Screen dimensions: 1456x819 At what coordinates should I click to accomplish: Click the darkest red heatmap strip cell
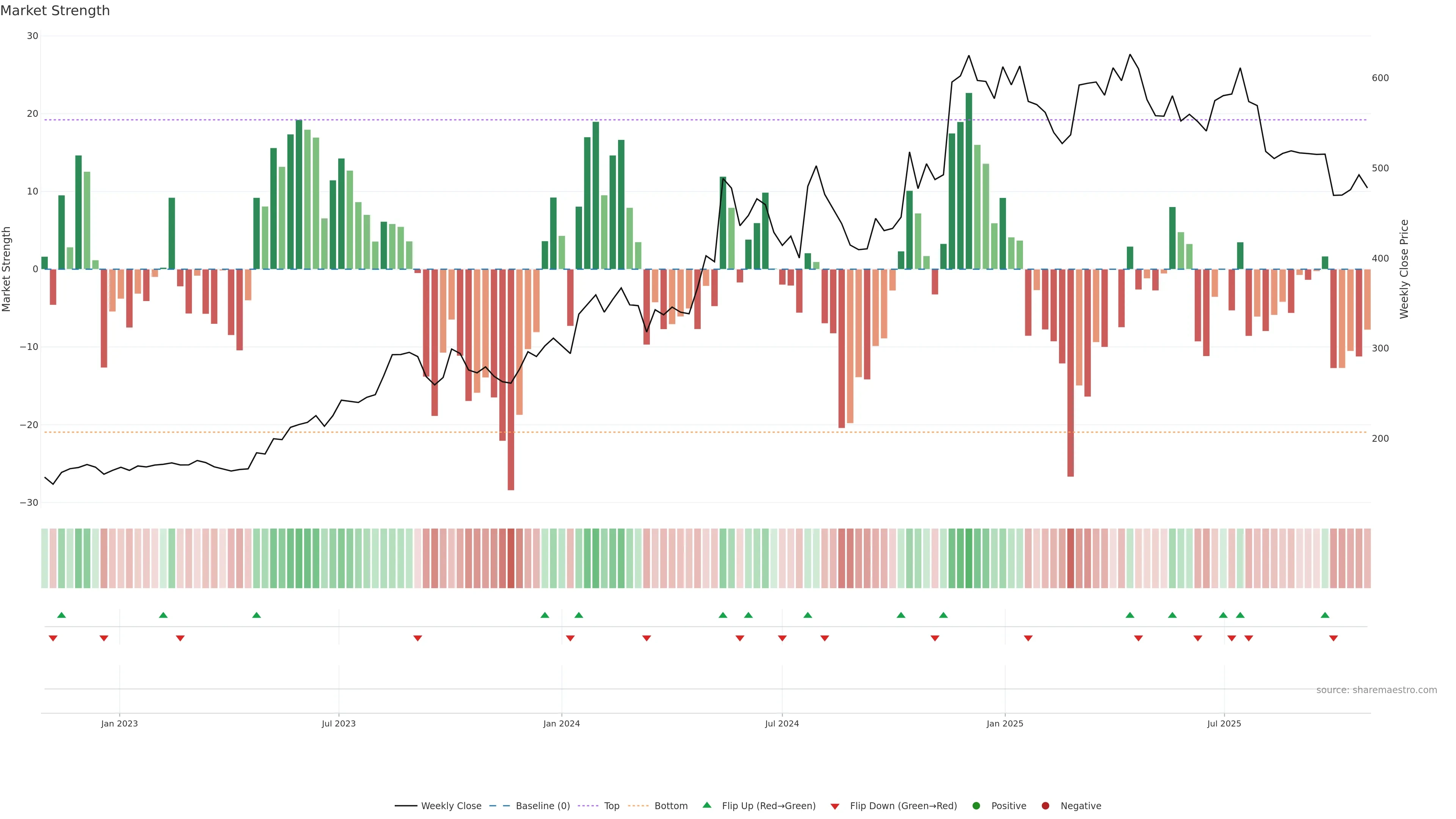click(511, 559)
